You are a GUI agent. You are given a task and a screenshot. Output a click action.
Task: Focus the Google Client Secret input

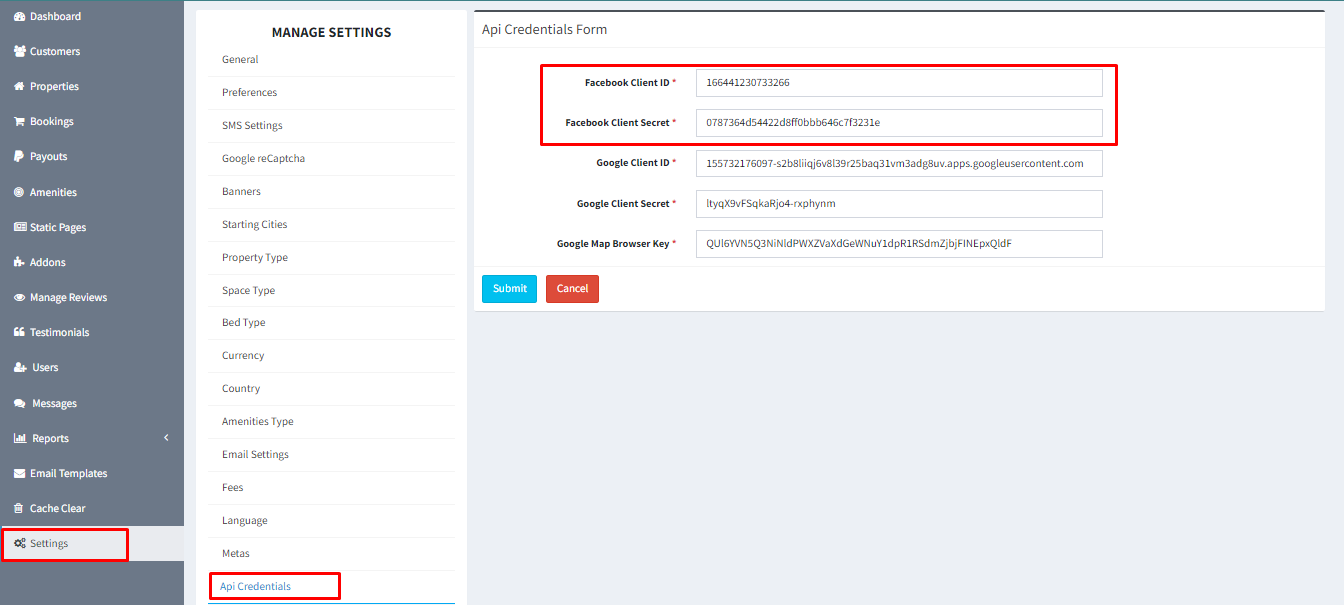click(x=898, y=204)
